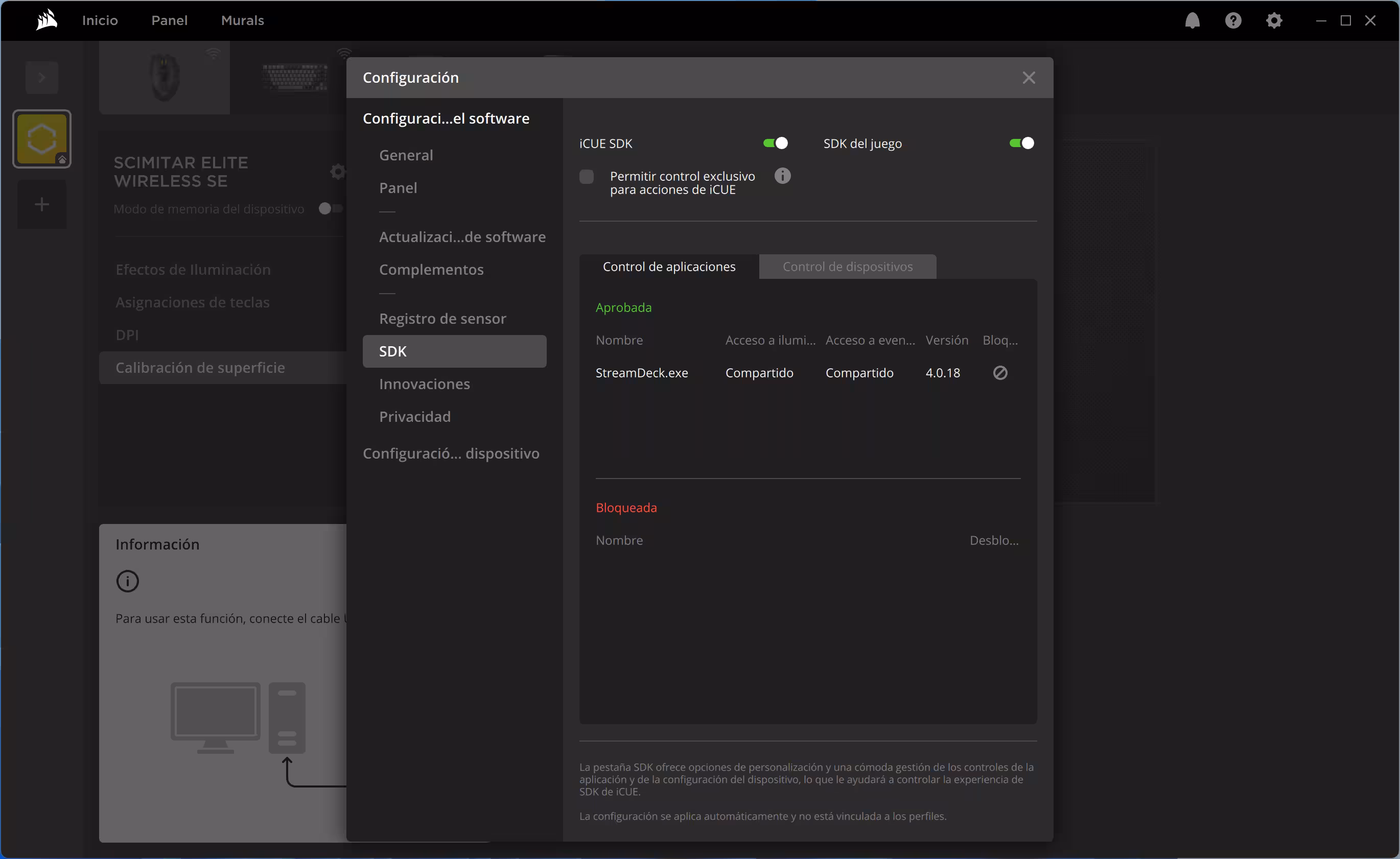Viewport: 1400px width, 859px height.
Task: Open the settings gear in top bar
Action: coord(1274,20)
